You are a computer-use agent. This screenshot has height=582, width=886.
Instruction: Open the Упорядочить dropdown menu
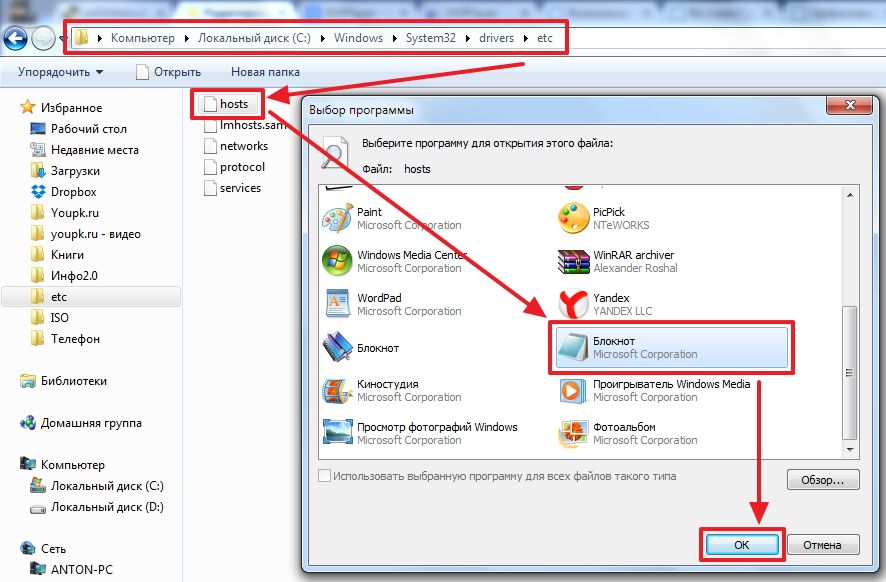[x=61, y=72]
